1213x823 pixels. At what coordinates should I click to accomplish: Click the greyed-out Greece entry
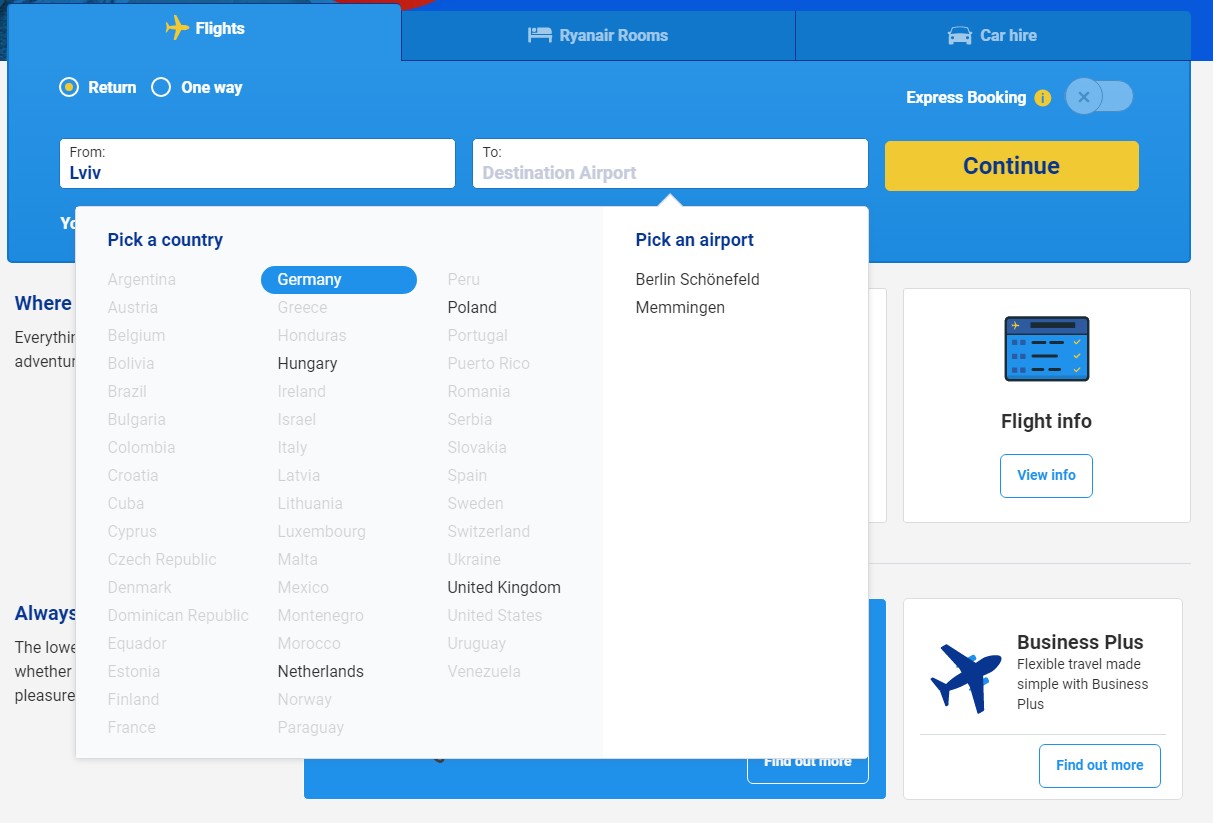[x=302, y=308]
